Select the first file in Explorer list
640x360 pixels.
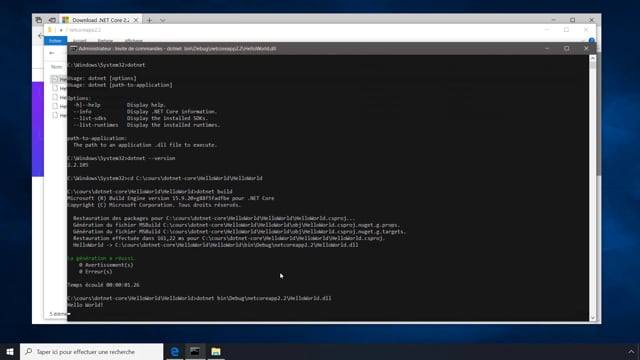[59, 79]
